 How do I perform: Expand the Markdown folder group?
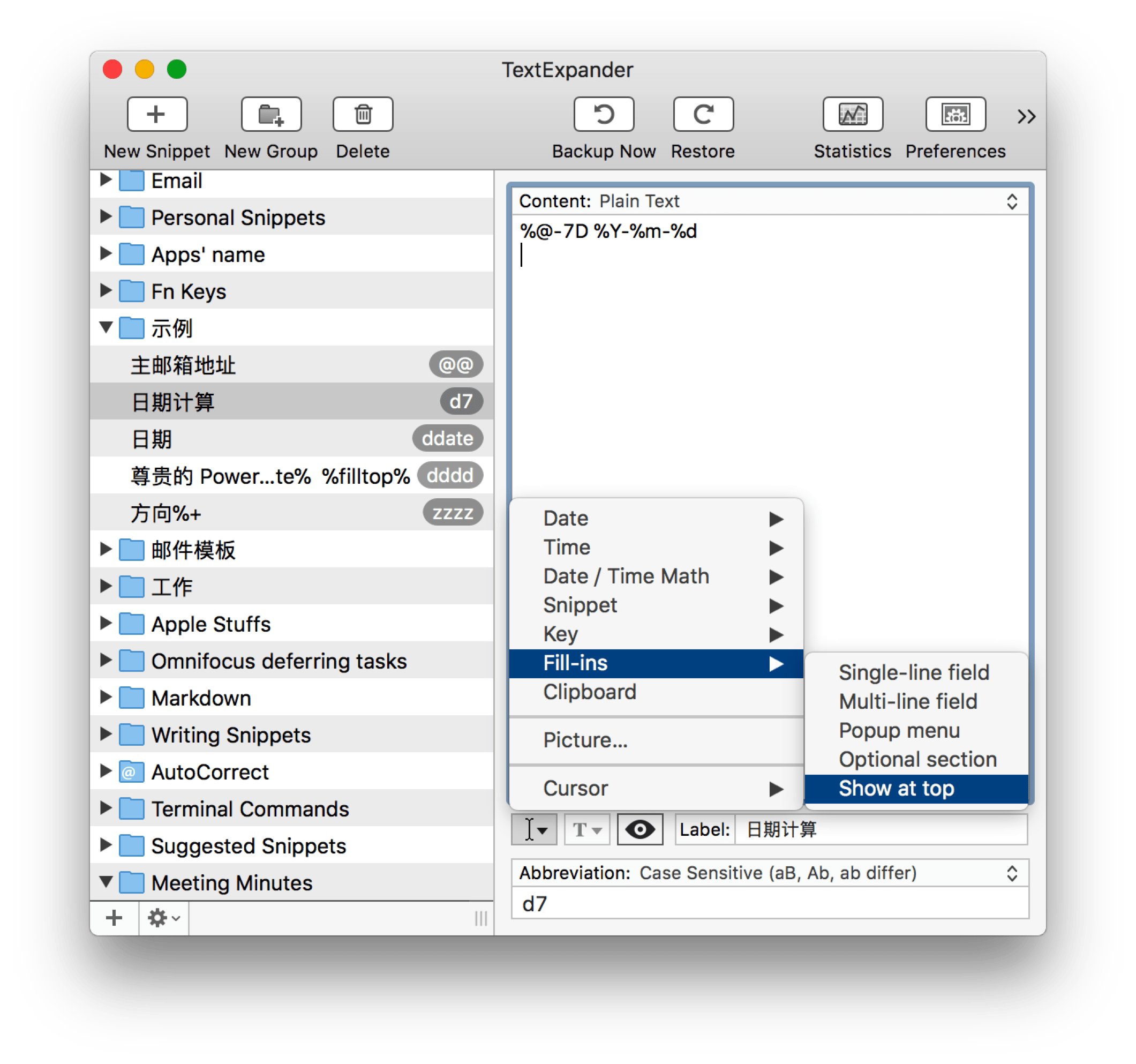[x=106, y=697]
